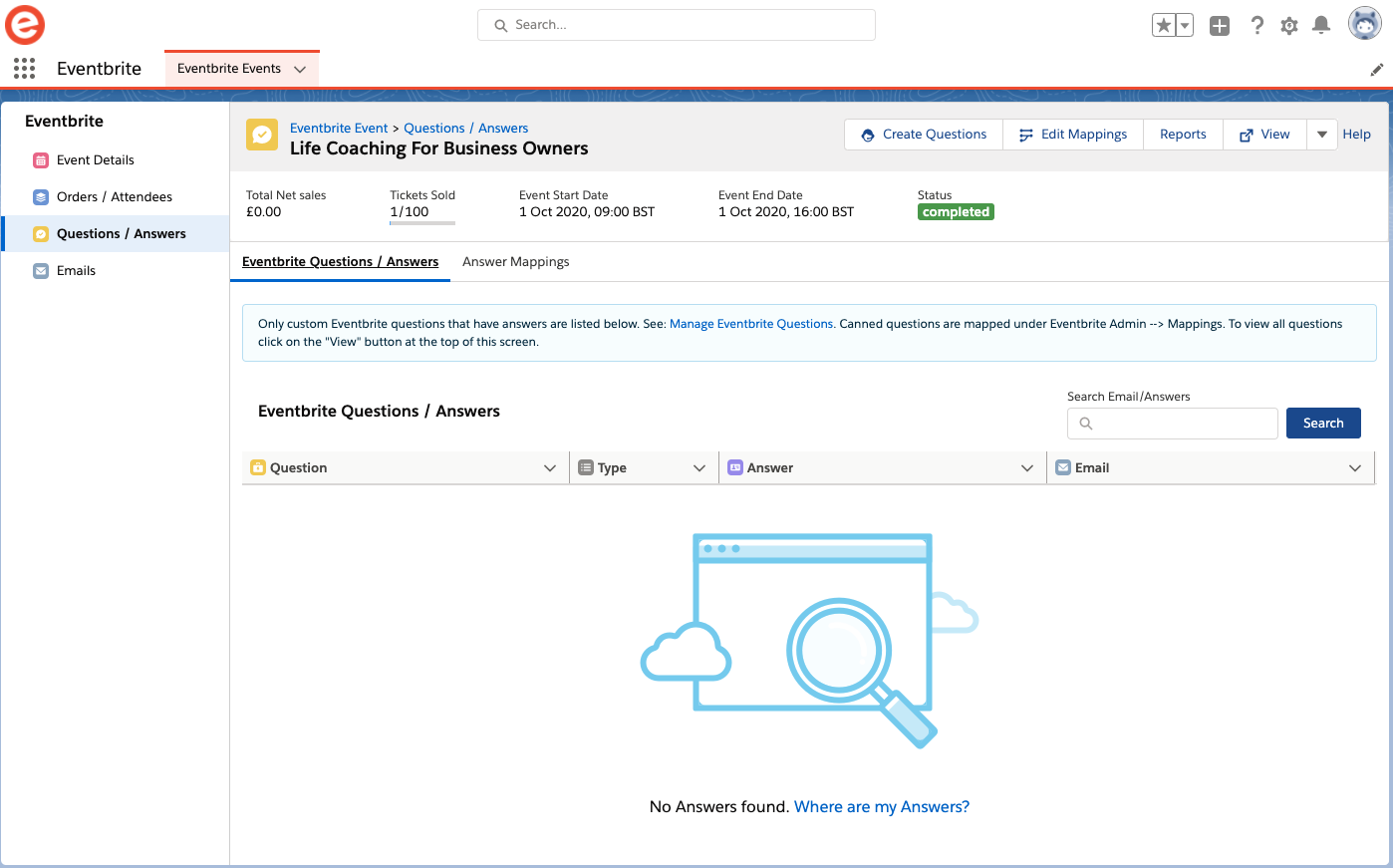The width and height of the screenshot is (1393, 868).
Task: Expand the Eventbrite Events tab chevron
Action: coord(300,69)
